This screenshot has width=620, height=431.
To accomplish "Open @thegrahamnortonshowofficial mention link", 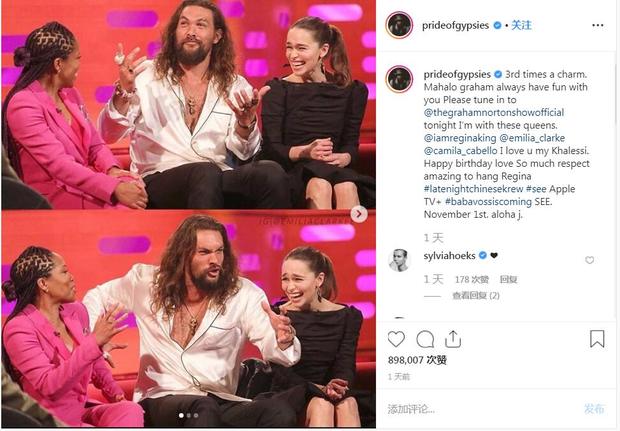I will [494, 112].
